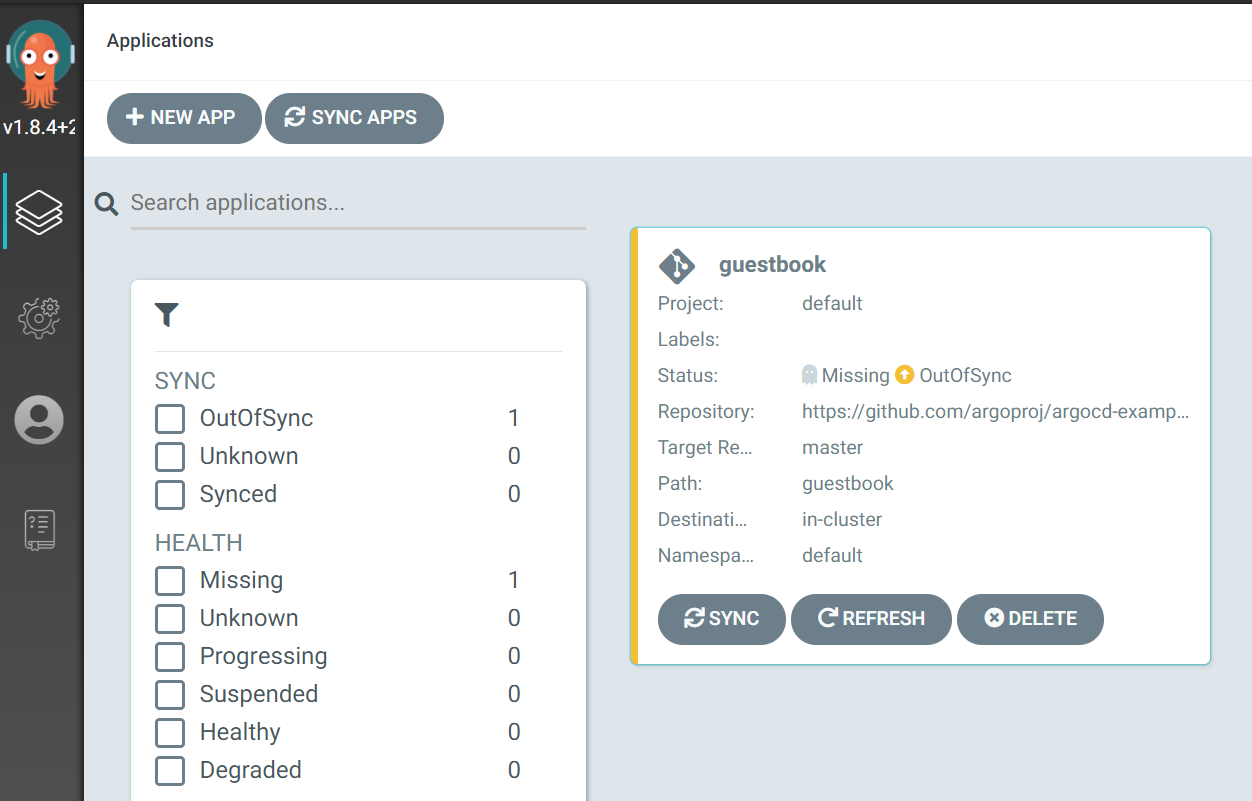Click the Argo CD octopus logo
Screen dimensions: 1252x801
point(40,63)
